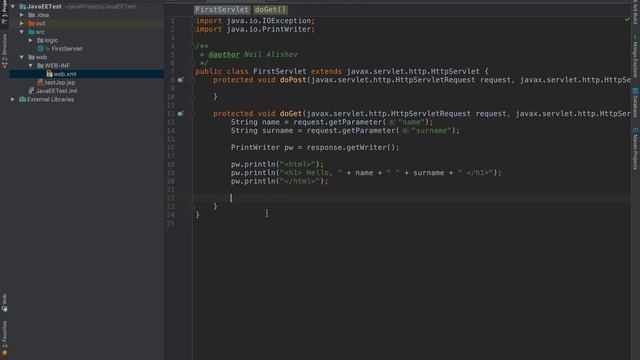Viewport: 640px width, 360px height.
Task: Expand External Libraries node
Action: (x=13, y=99)
